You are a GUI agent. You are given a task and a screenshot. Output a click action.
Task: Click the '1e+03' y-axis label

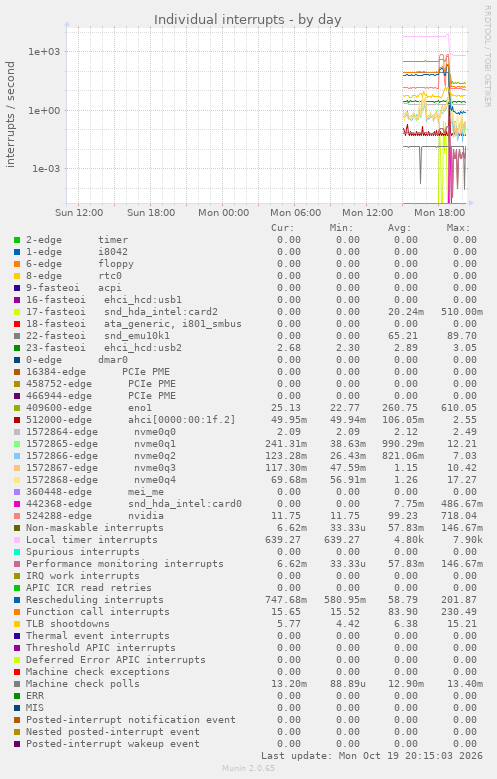(x=44, y=52)
